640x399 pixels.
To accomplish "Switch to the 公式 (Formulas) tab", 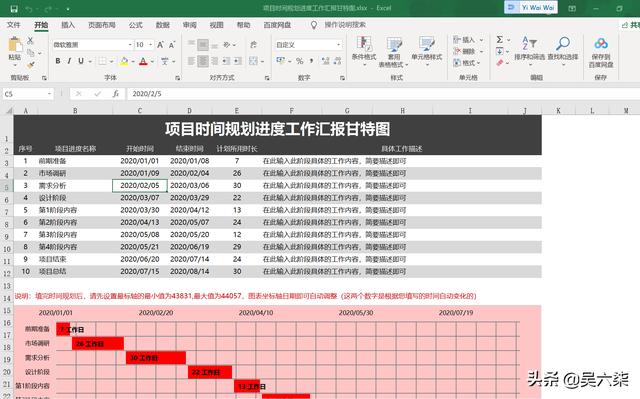I will point(136,25).
